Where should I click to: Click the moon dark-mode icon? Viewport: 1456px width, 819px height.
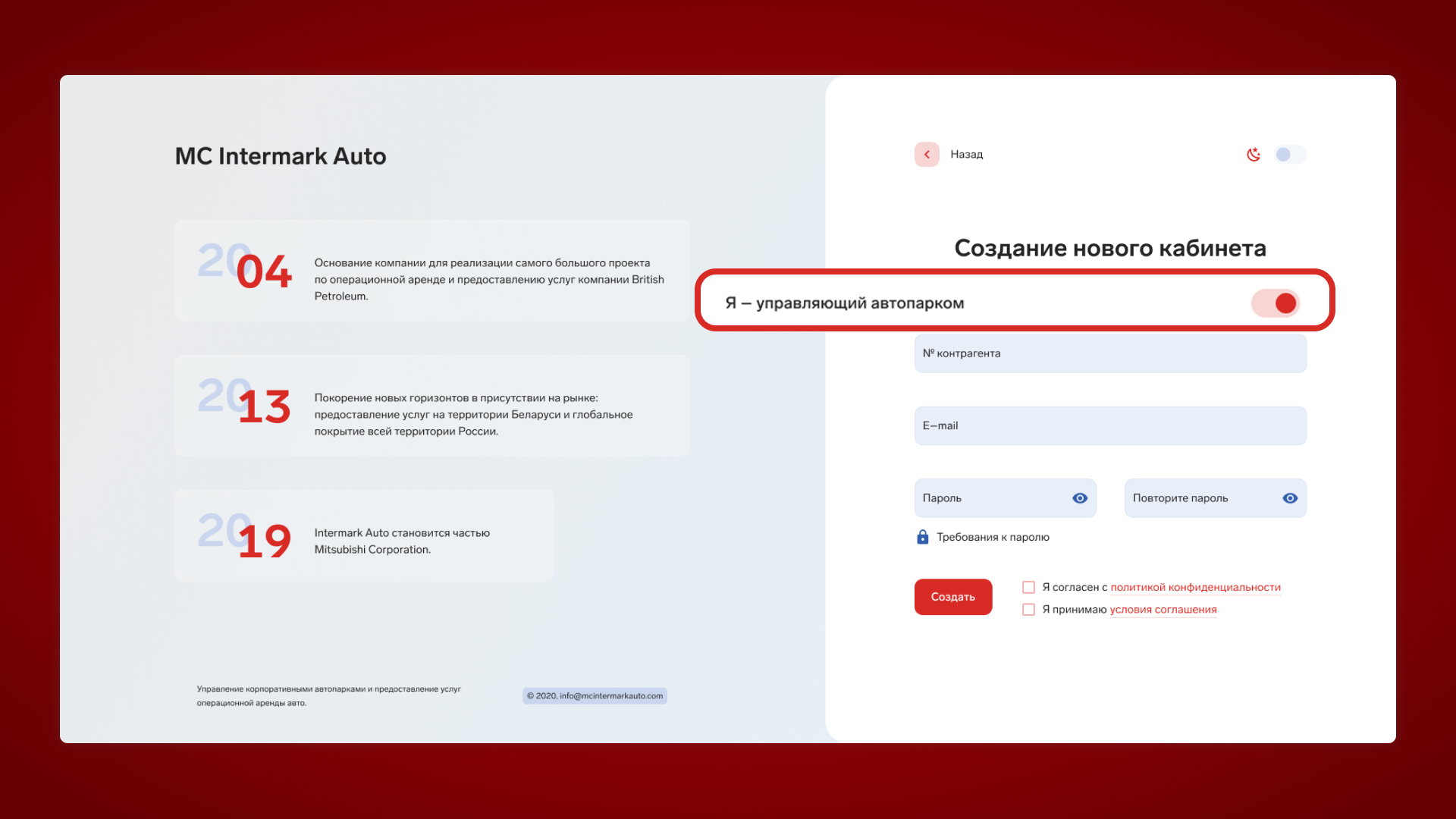(x=1254, y=154)
